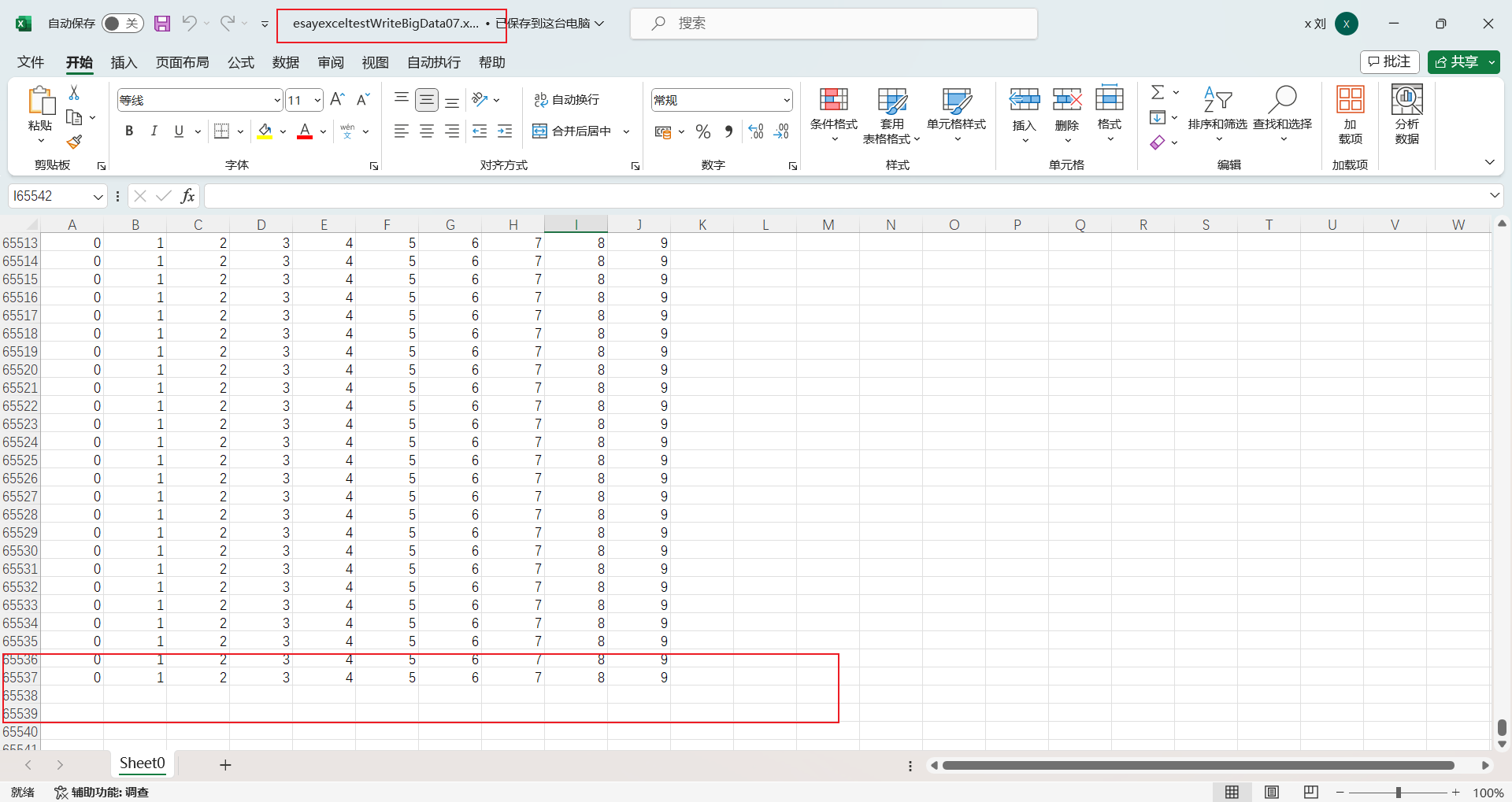Screen dimensions: 1512x802
Task: Click the Analyze Data (分析数据) icon
Action: click(x=1406, y=115)
